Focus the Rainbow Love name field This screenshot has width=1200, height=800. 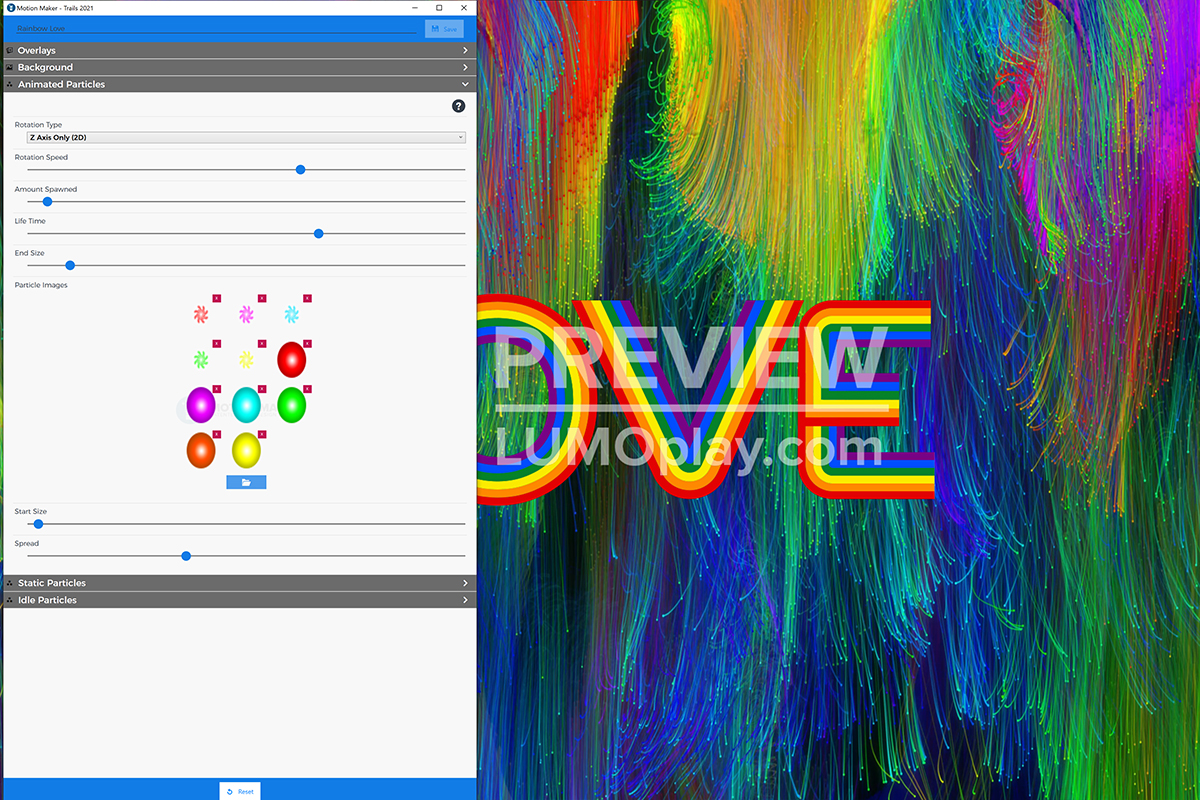[x=215, y=29]
